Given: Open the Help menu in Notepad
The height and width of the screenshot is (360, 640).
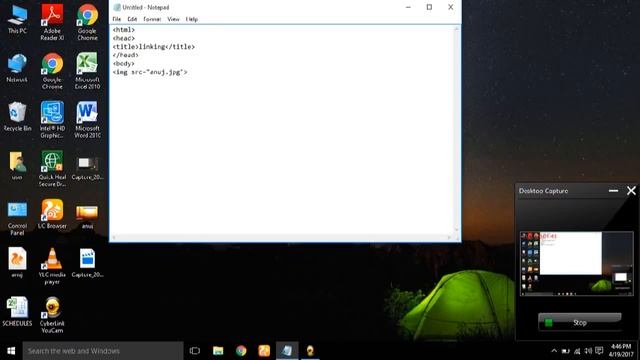Looking at the screenshot, I should pos(191,19).
